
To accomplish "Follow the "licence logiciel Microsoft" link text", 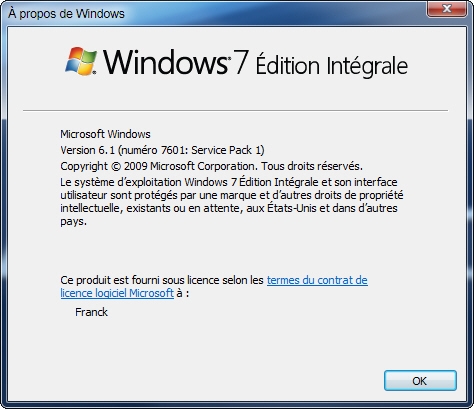I will coord(117,293).
